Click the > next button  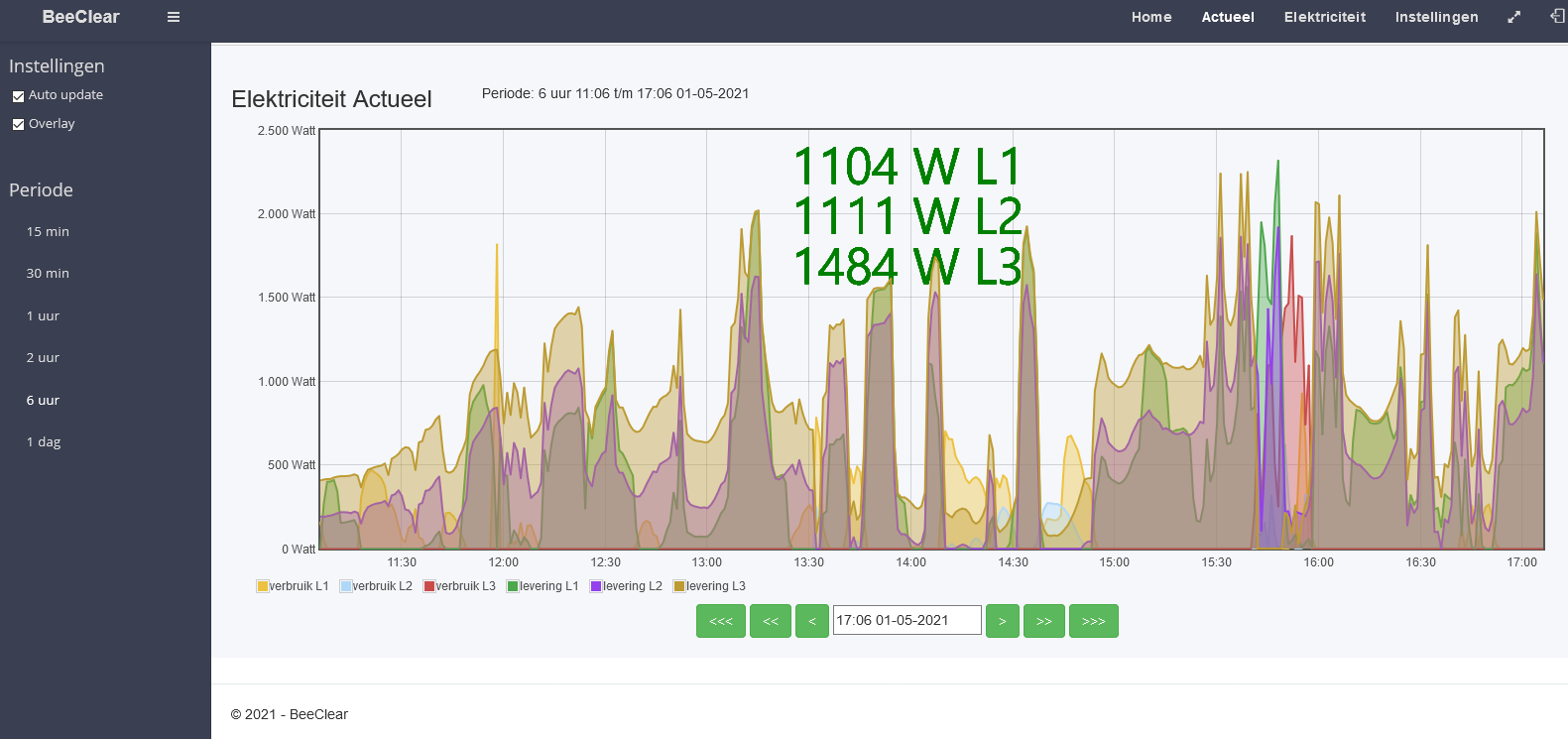[1003, 621]
